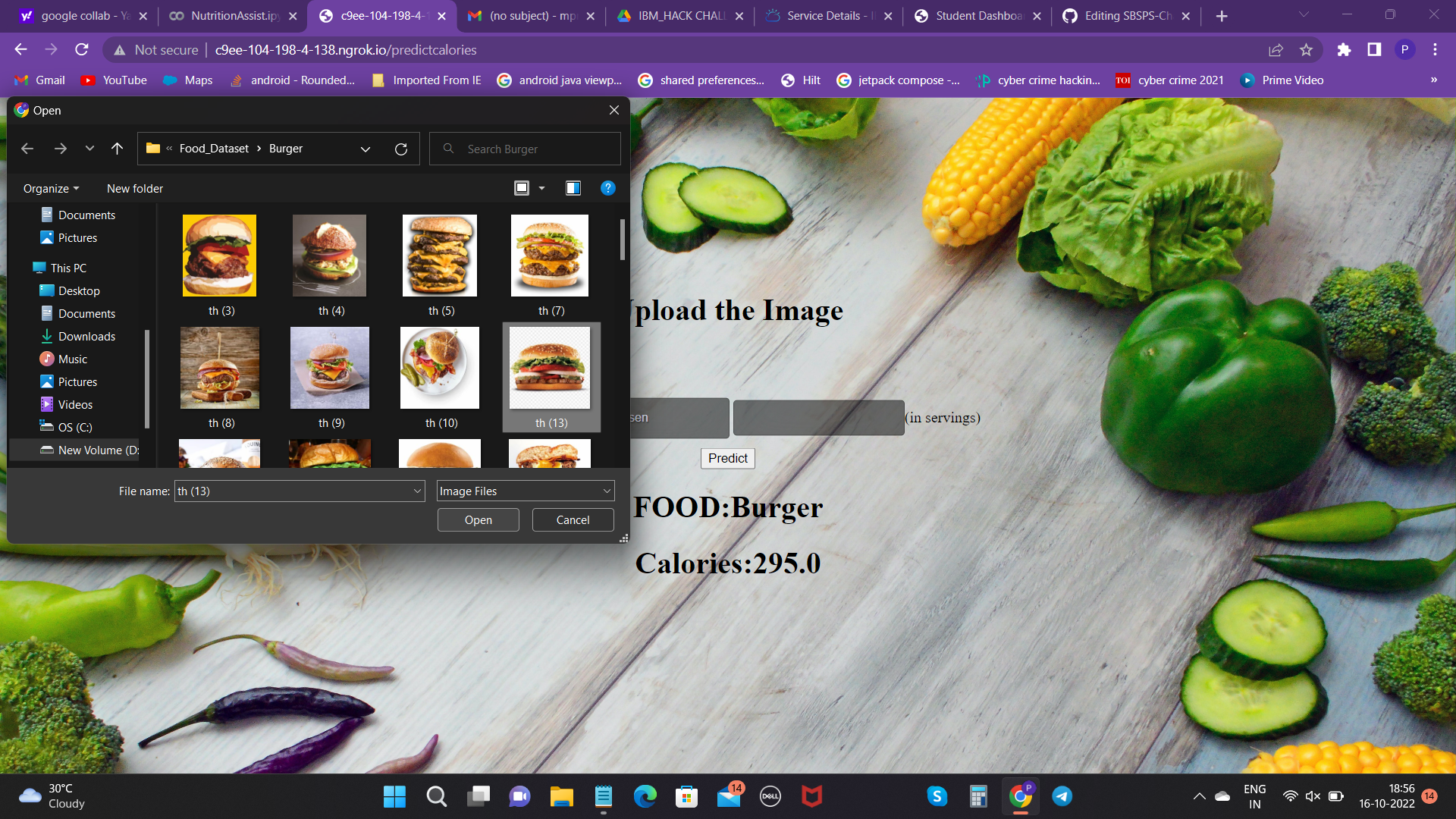
Task: Go up one folder level in dialog
Action: pos(117,149)
